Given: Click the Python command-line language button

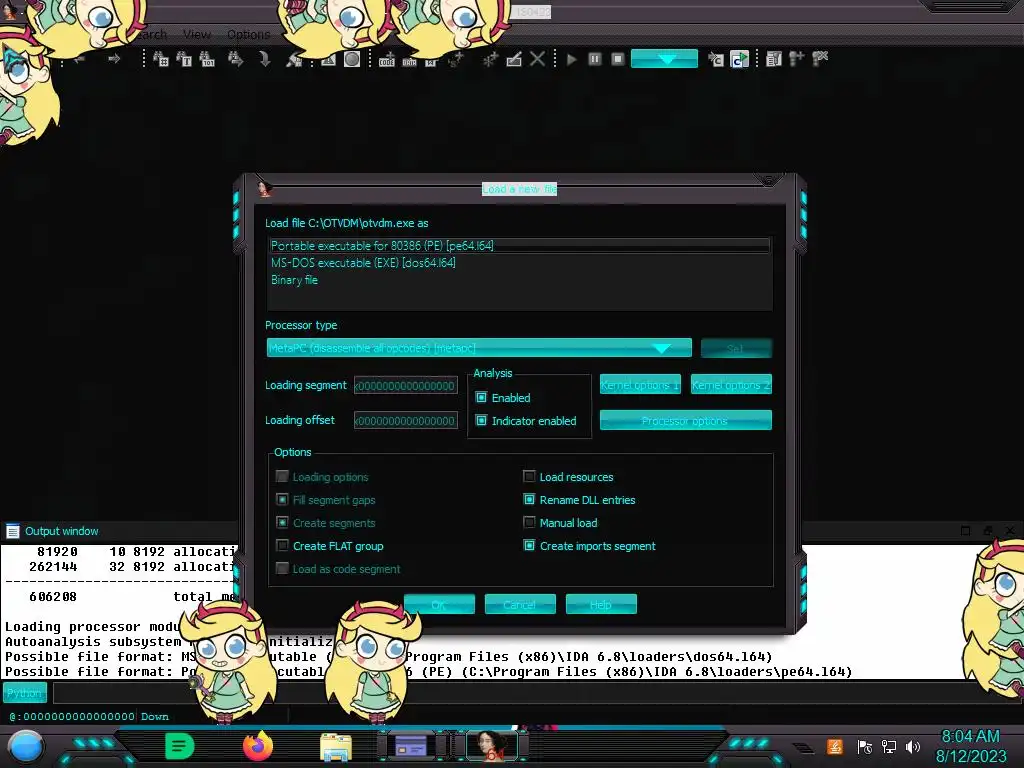Looking at the screenshot, I should pos(25,693).
